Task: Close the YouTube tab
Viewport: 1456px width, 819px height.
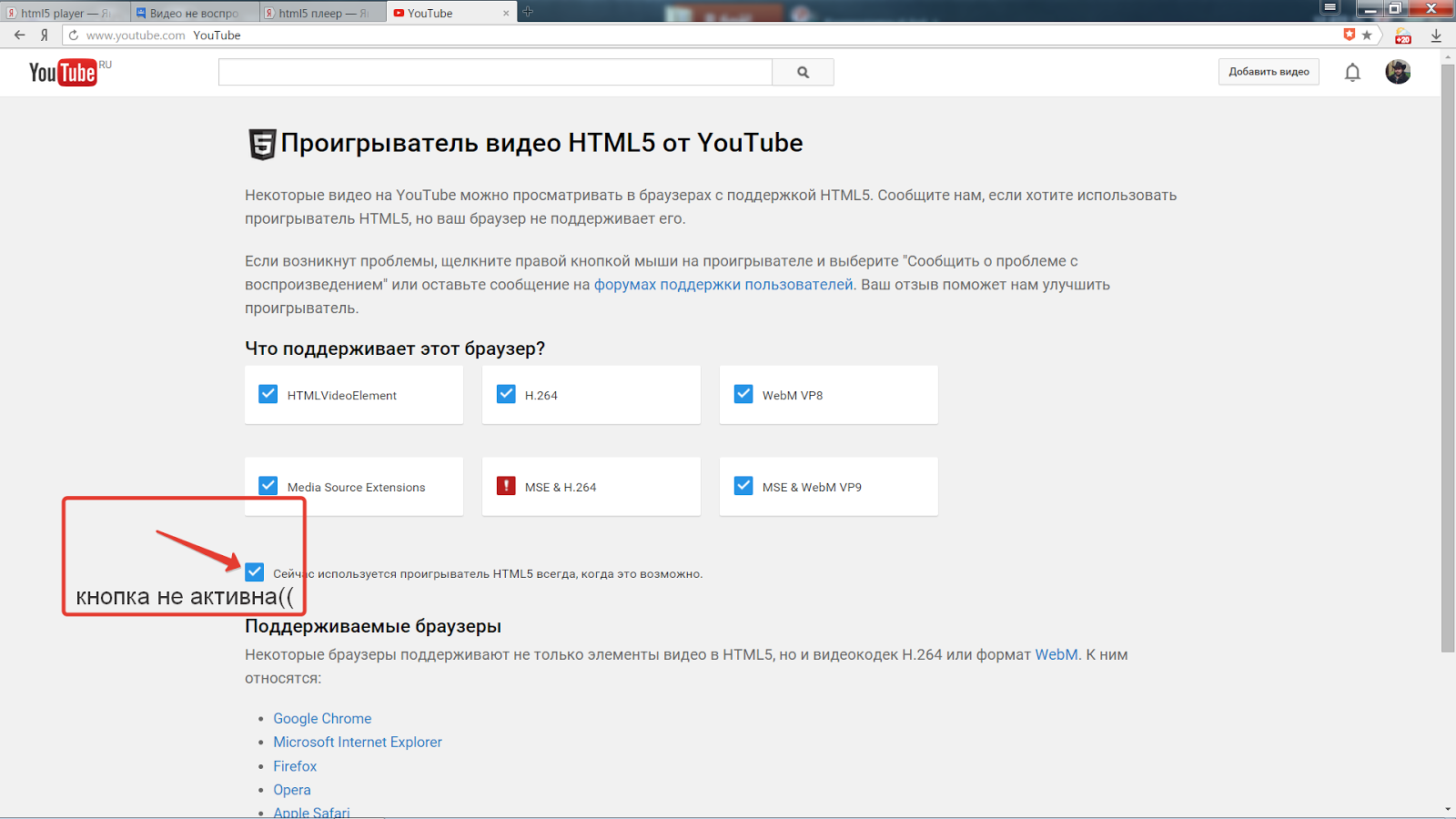Action: [506, 13]
